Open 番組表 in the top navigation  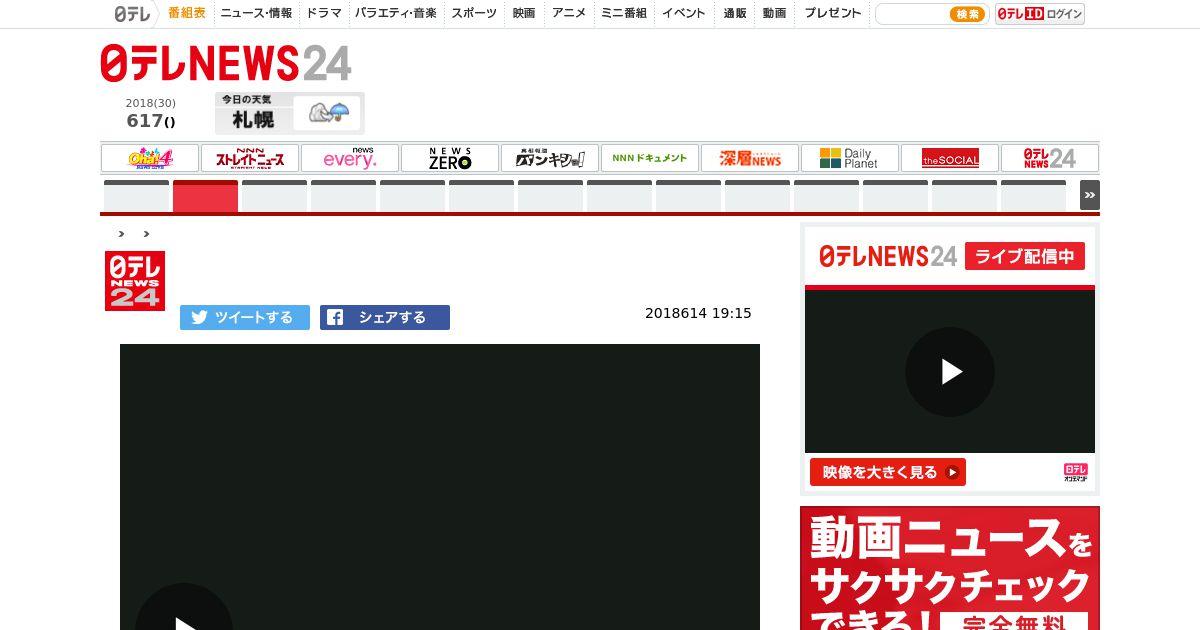187,13
